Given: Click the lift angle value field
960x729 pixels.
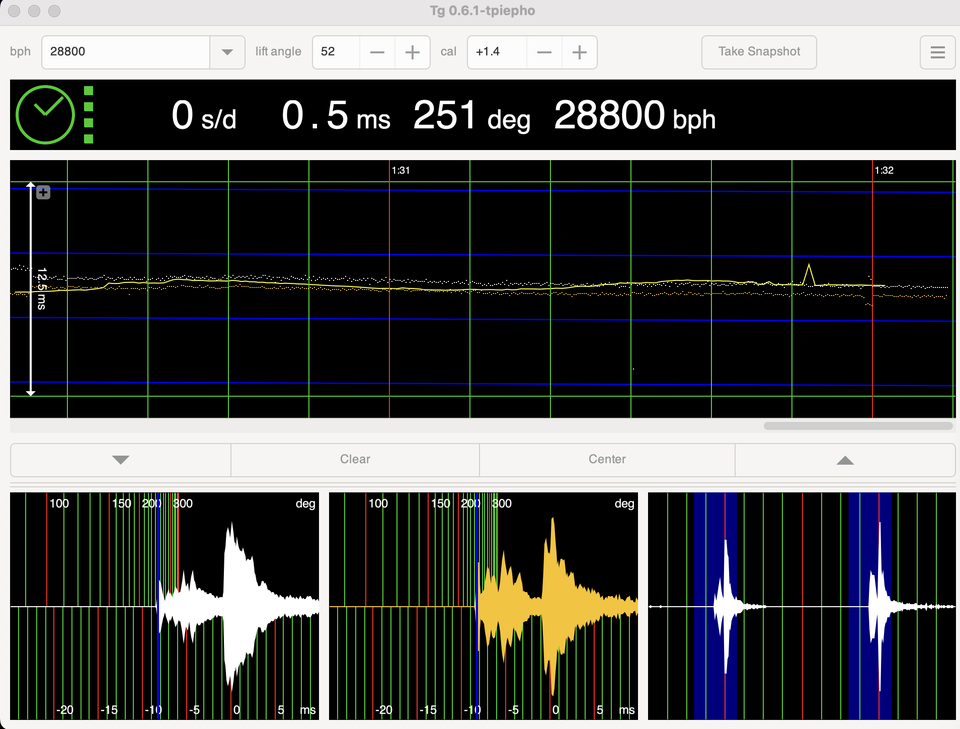Looking at the screenshot, I should [x=336, y=53].
